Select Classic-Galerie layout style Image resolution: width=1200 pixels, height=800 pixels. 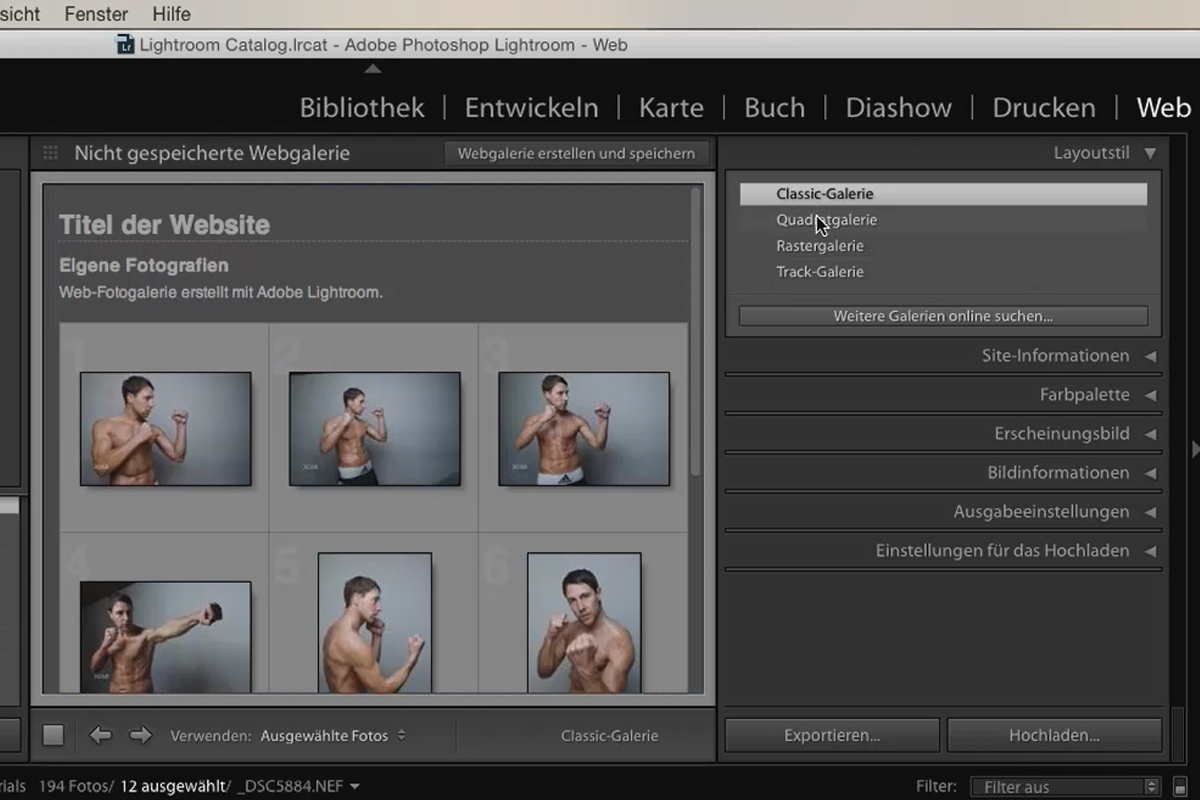tap(943, 194)
